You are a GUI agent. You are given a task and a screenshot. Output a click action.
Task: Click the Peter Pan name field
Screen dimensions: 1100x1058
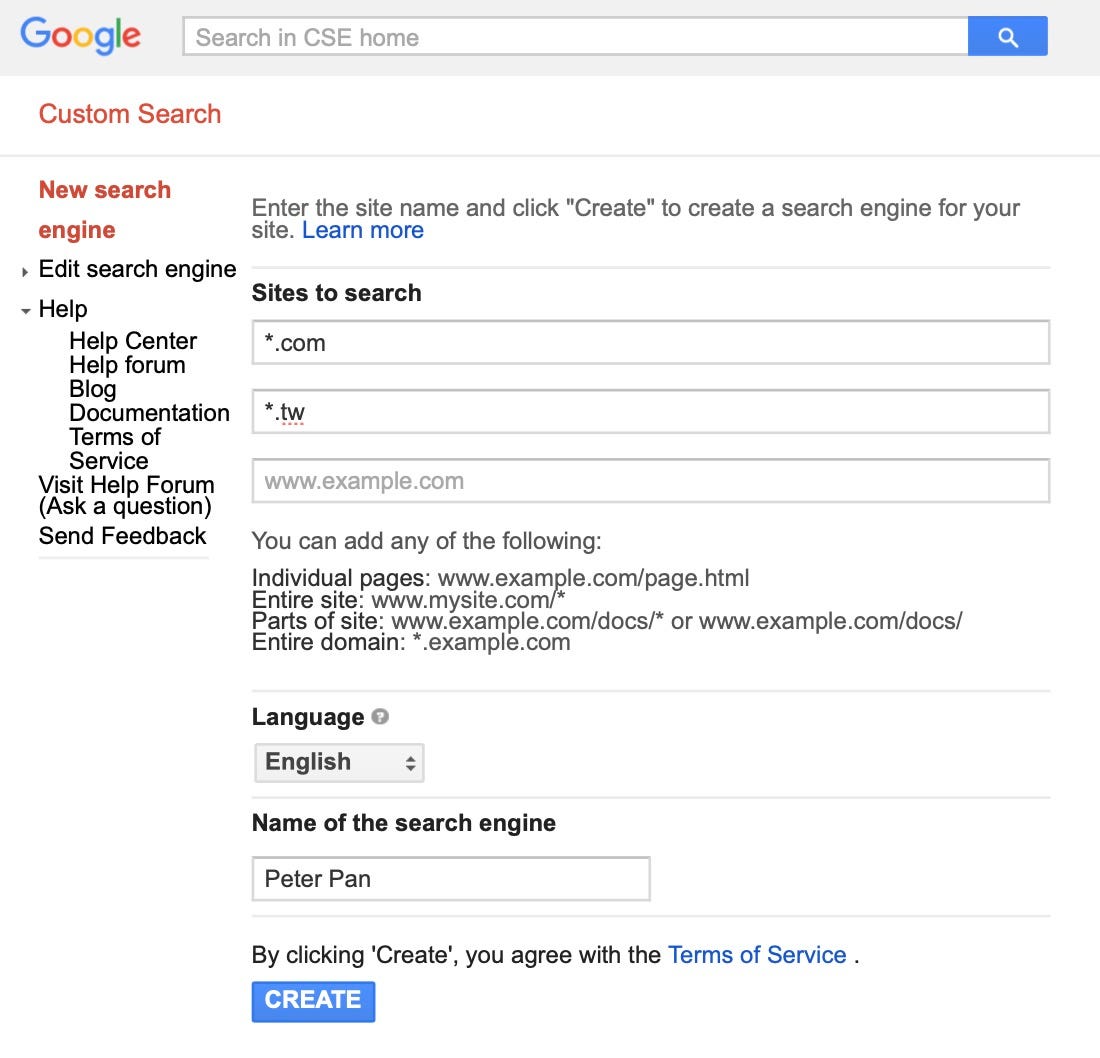[450, 879]
